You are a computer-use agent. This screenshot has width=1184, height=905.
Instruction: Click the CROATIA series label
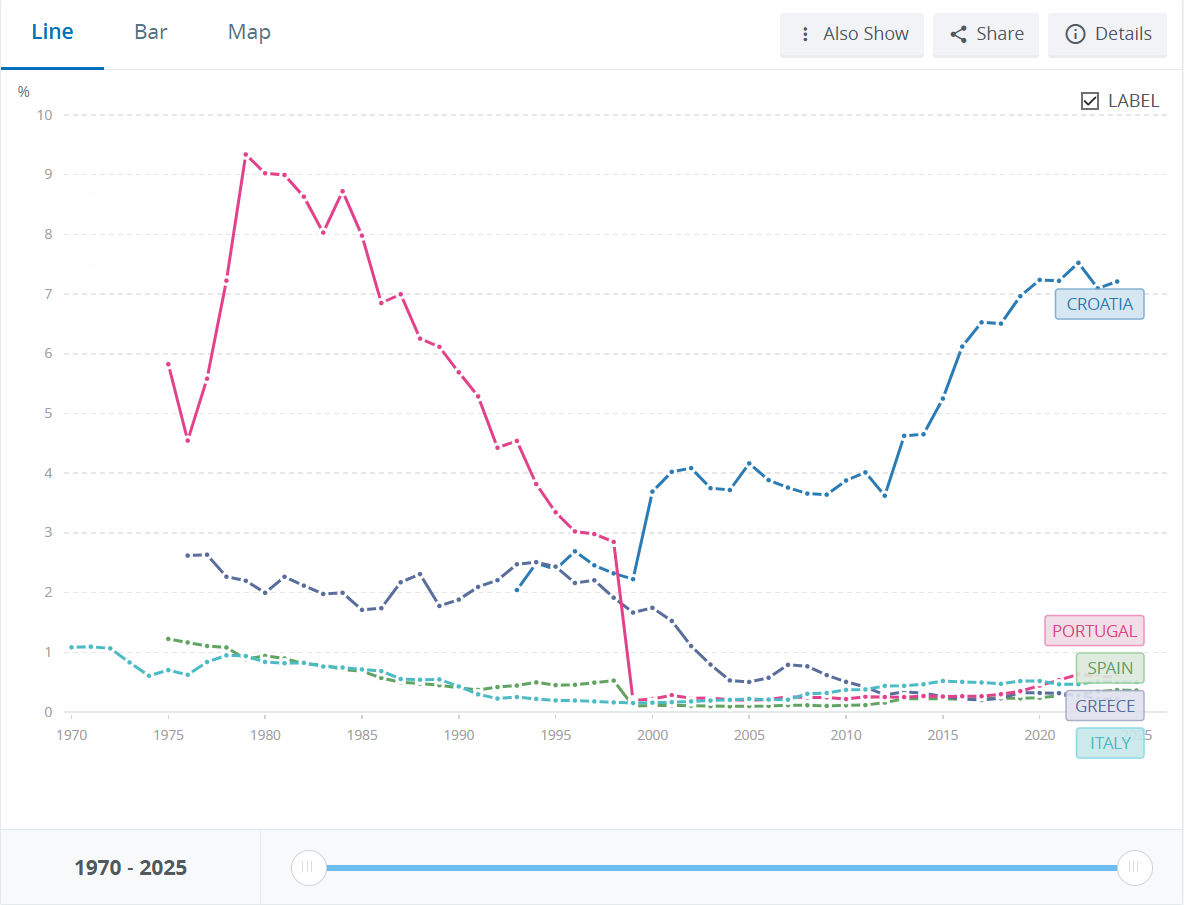(x=1099, y=304)
